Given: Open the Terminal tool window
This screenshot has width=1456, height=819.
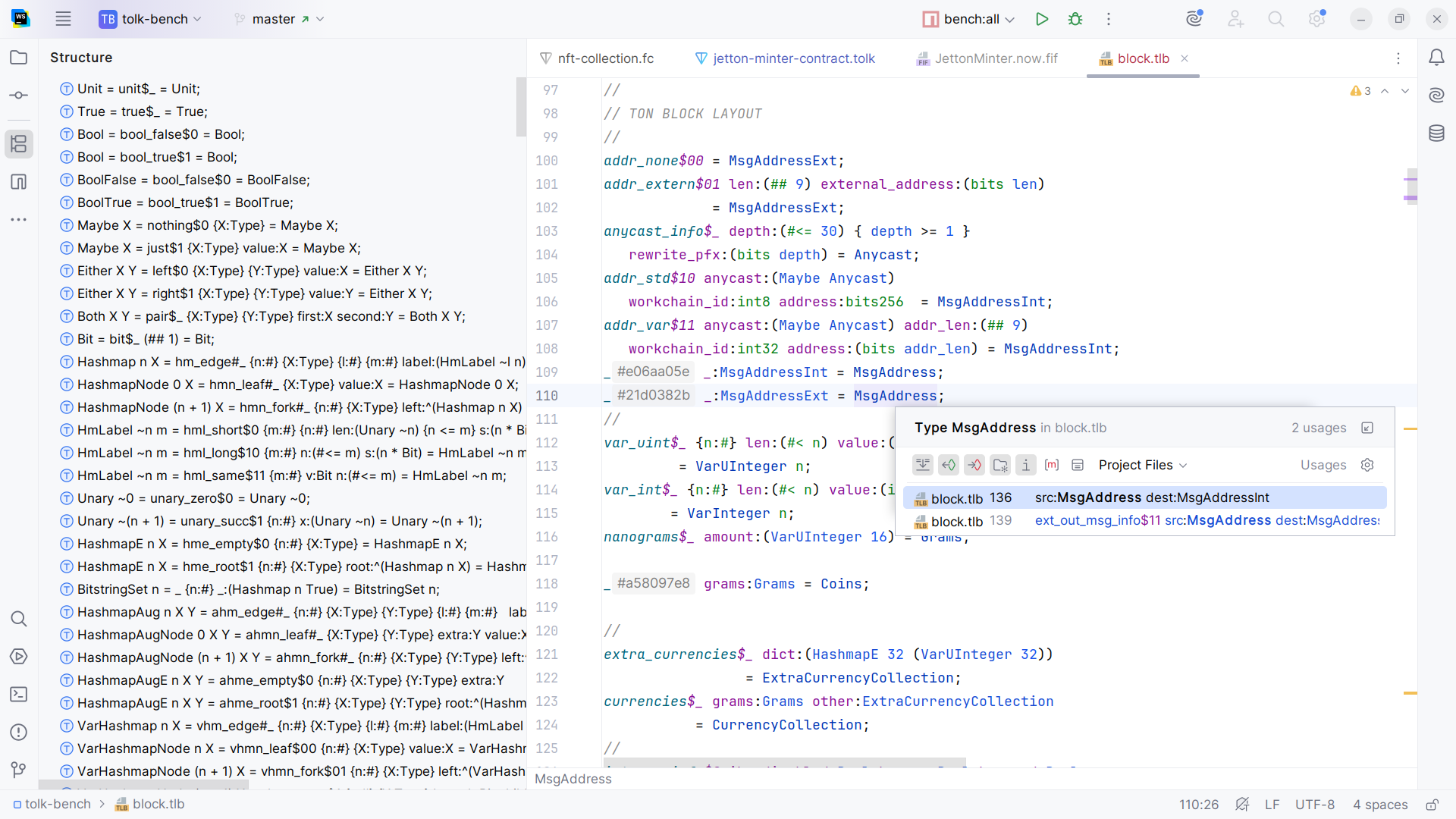Looking at the screenshot, I should (x=19, y=695).
